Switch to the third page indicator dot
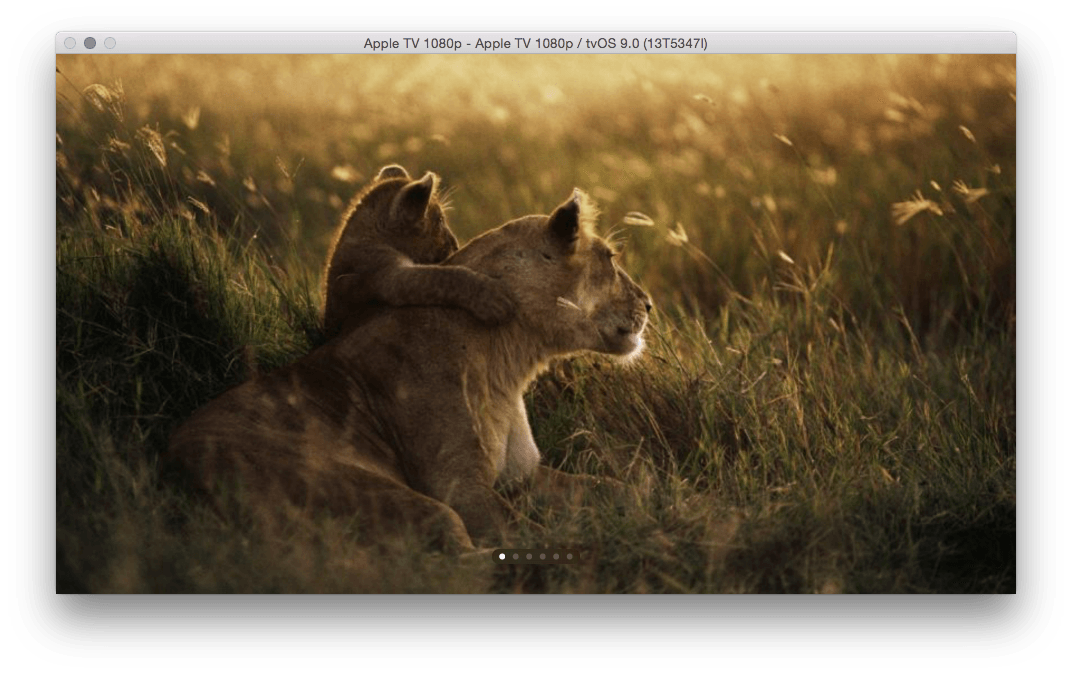This screenshot has width=1072, height=674. 529,556
